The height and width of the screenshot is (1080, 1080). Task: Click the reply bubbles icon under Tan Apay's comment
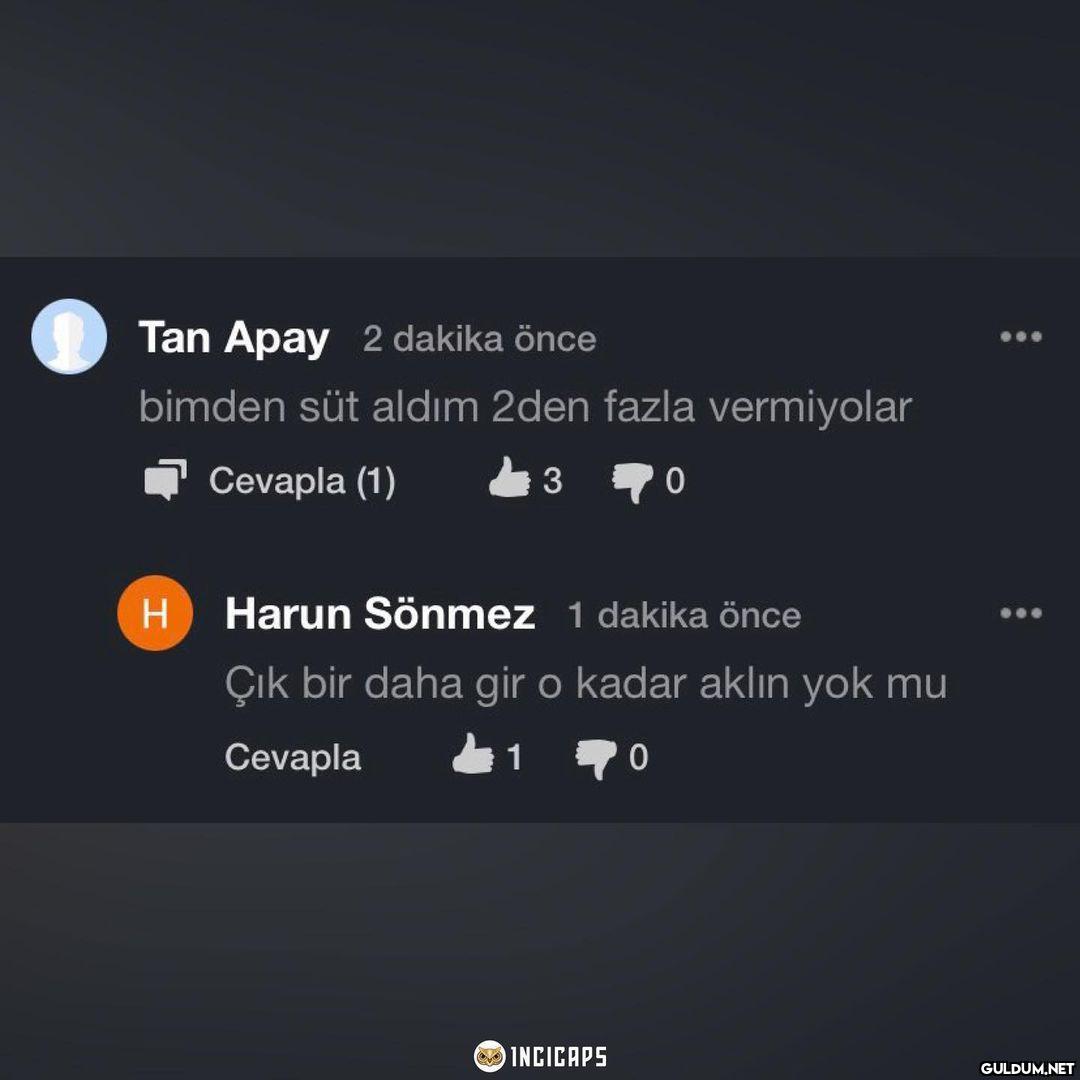(x=165, y=479)
